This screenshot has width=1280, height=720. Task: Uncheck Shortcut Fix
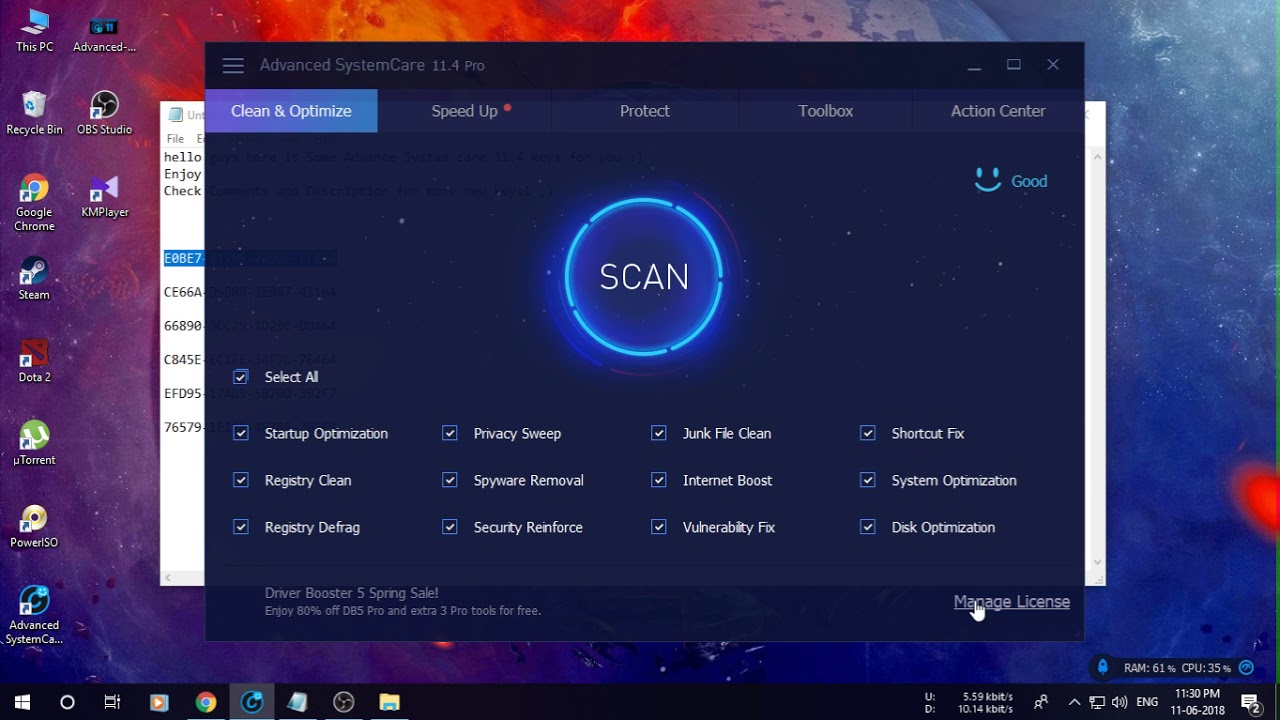point(868,433)
